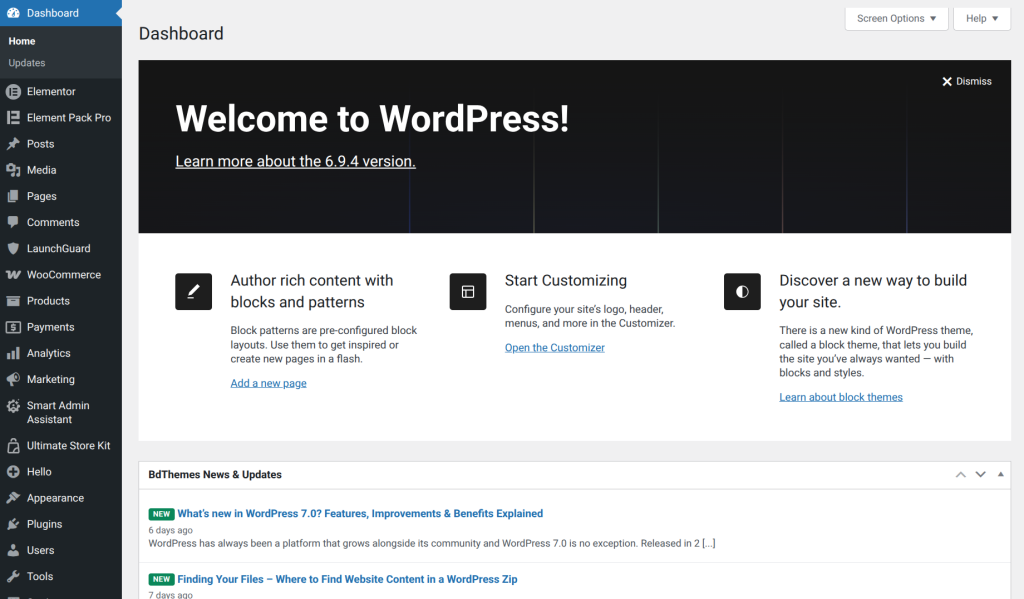1024x599 pixels.
Task: Click the Payments dollar icon
Action: coord(13,327)
